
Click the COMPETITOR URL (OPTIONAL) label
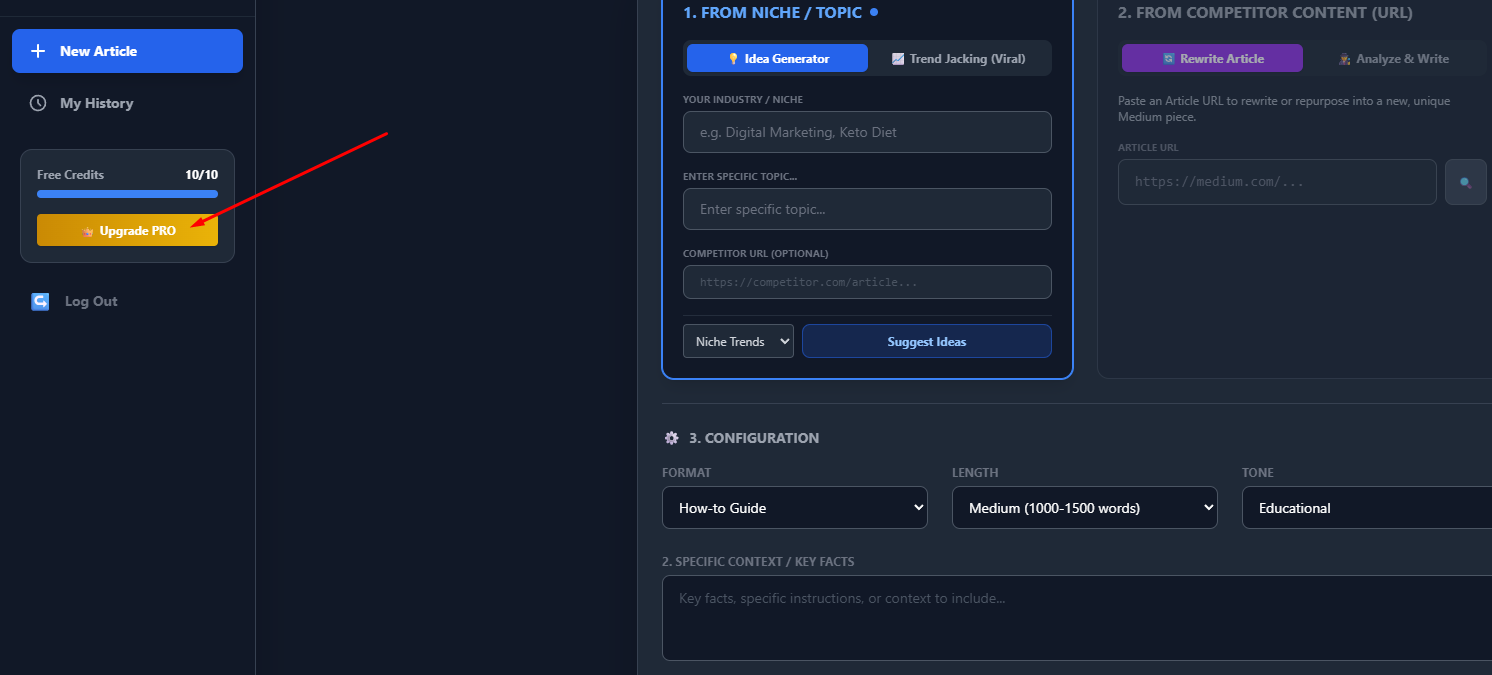tap(756, 254)
